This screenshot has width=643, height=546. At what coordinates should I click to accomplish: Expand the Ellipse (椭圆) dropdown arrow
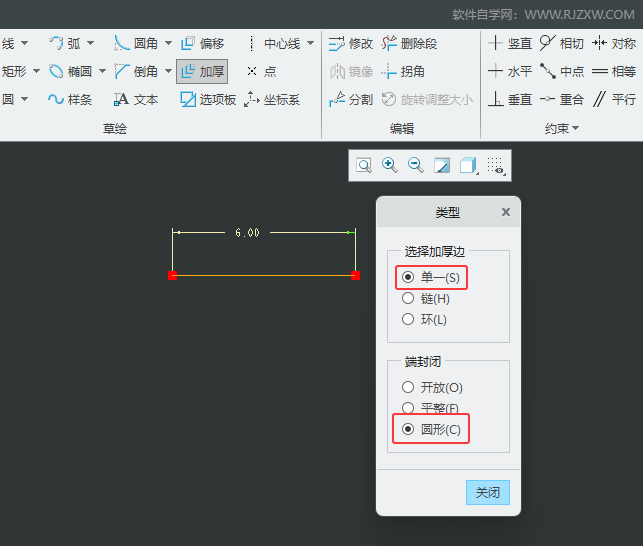(103, 71)
